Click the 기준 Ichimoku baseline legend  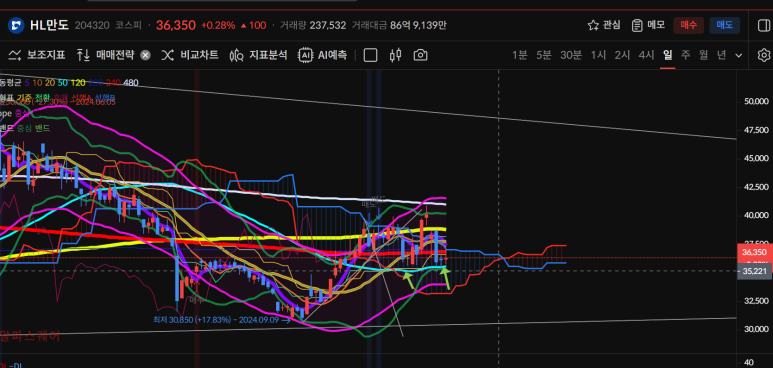click(24, 97)
